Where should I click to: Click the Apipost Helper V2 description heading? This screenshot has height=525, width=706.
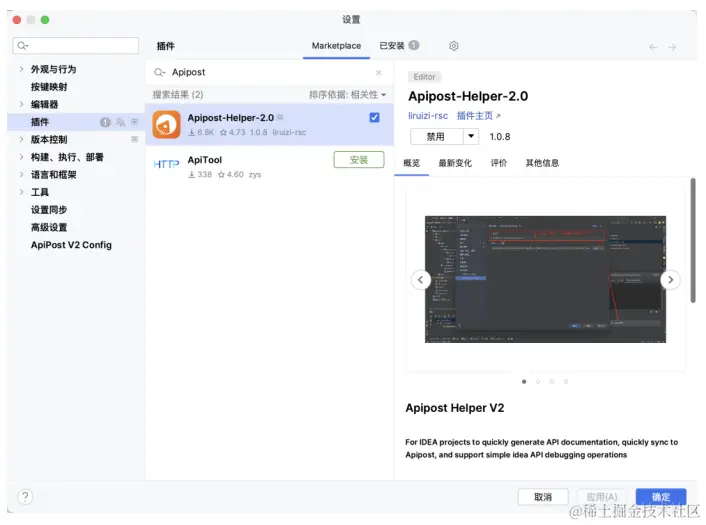point(455,408)
